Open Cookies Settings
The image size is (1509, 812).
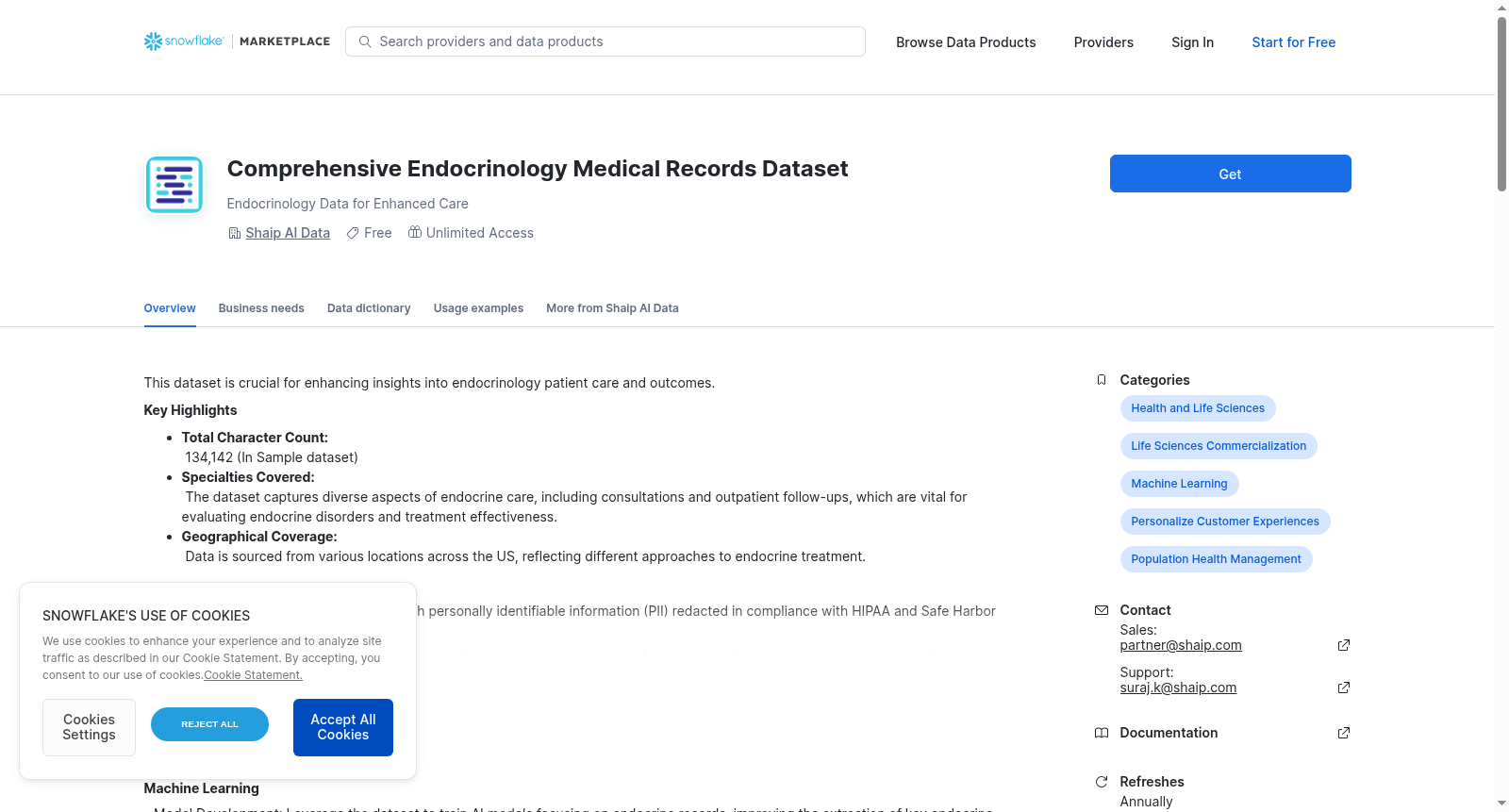[x=89, y=727]
